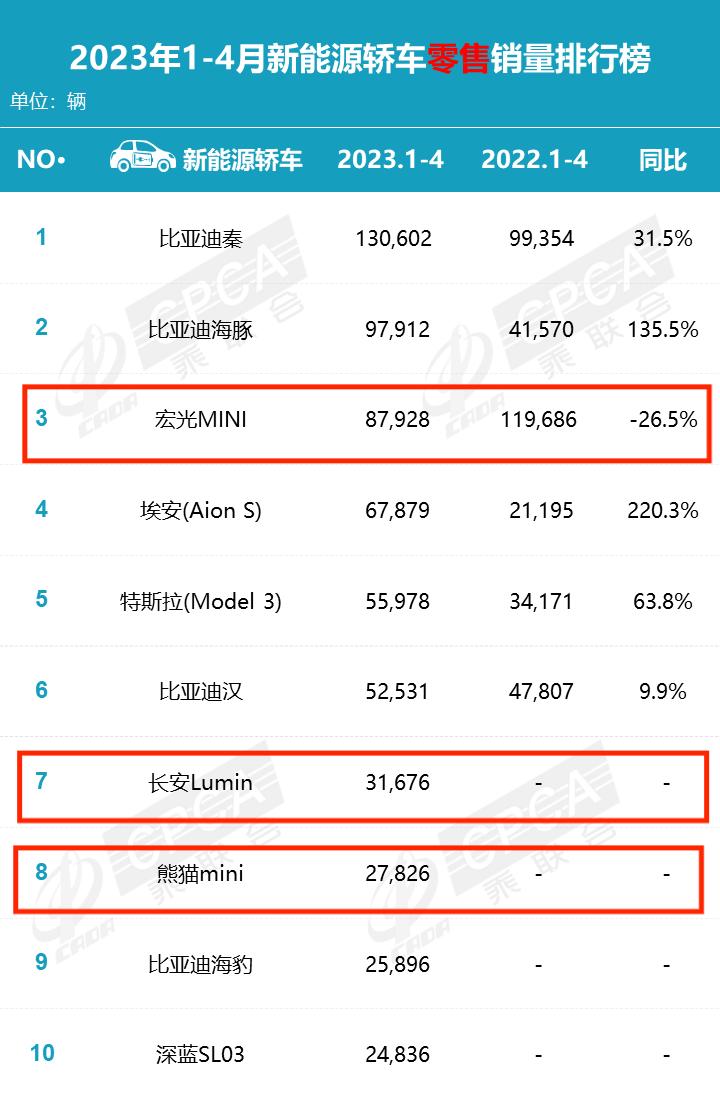Image resolution: width=720 pixels, height=1096 pixels.
Task: Click the 比亚迪海豚 row name
Action: click(201, 329)
